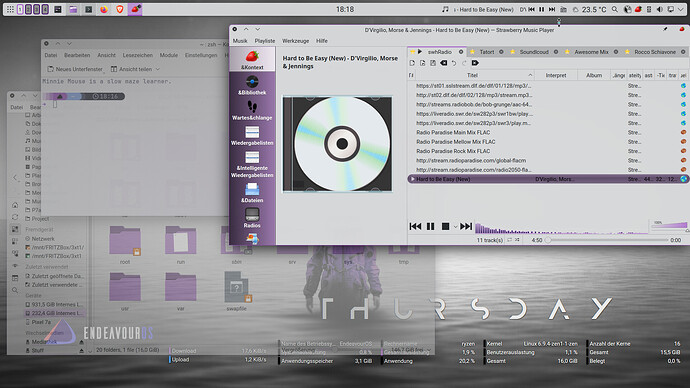Click the Album column header
This screenshot has height=388, width=690.
click(x=594, y=75)
